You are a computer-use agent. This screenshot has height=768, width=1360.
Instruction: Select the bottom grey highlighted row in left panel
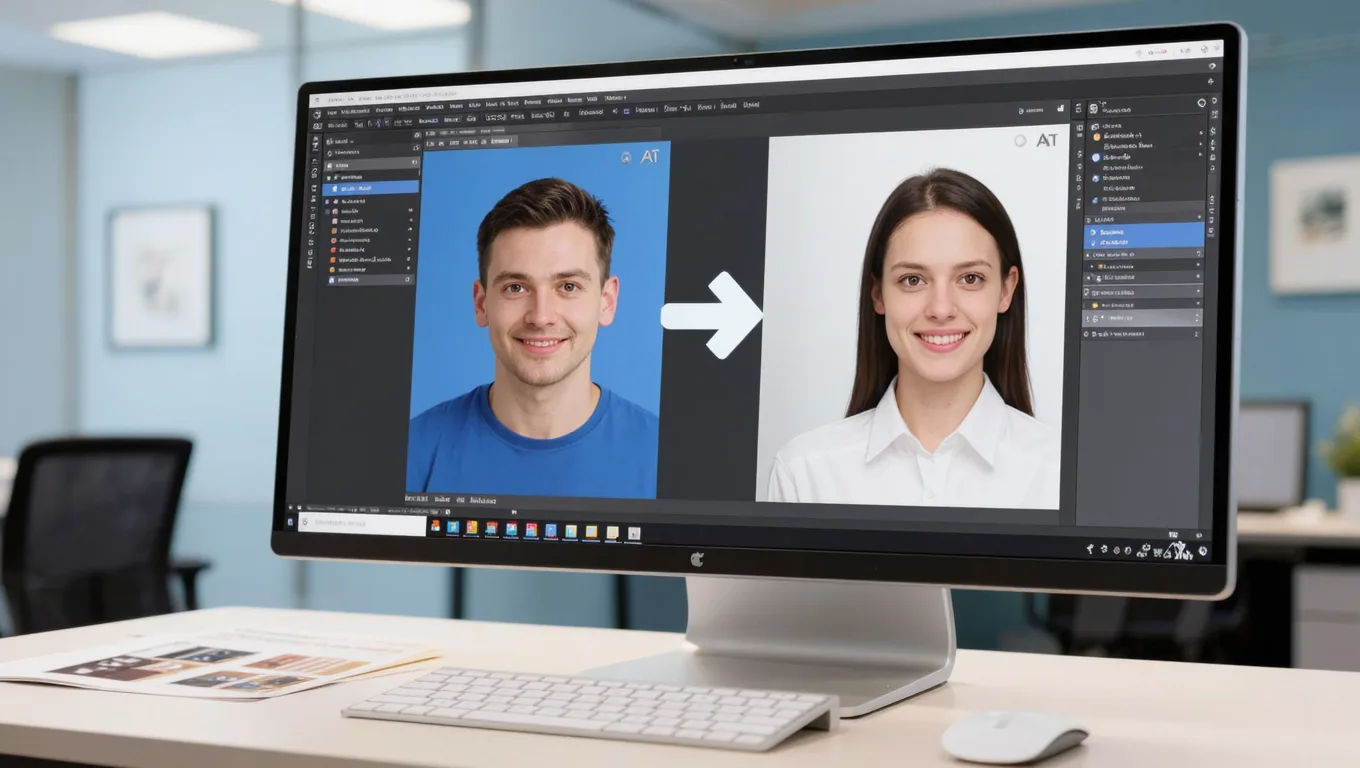[369, 281]
